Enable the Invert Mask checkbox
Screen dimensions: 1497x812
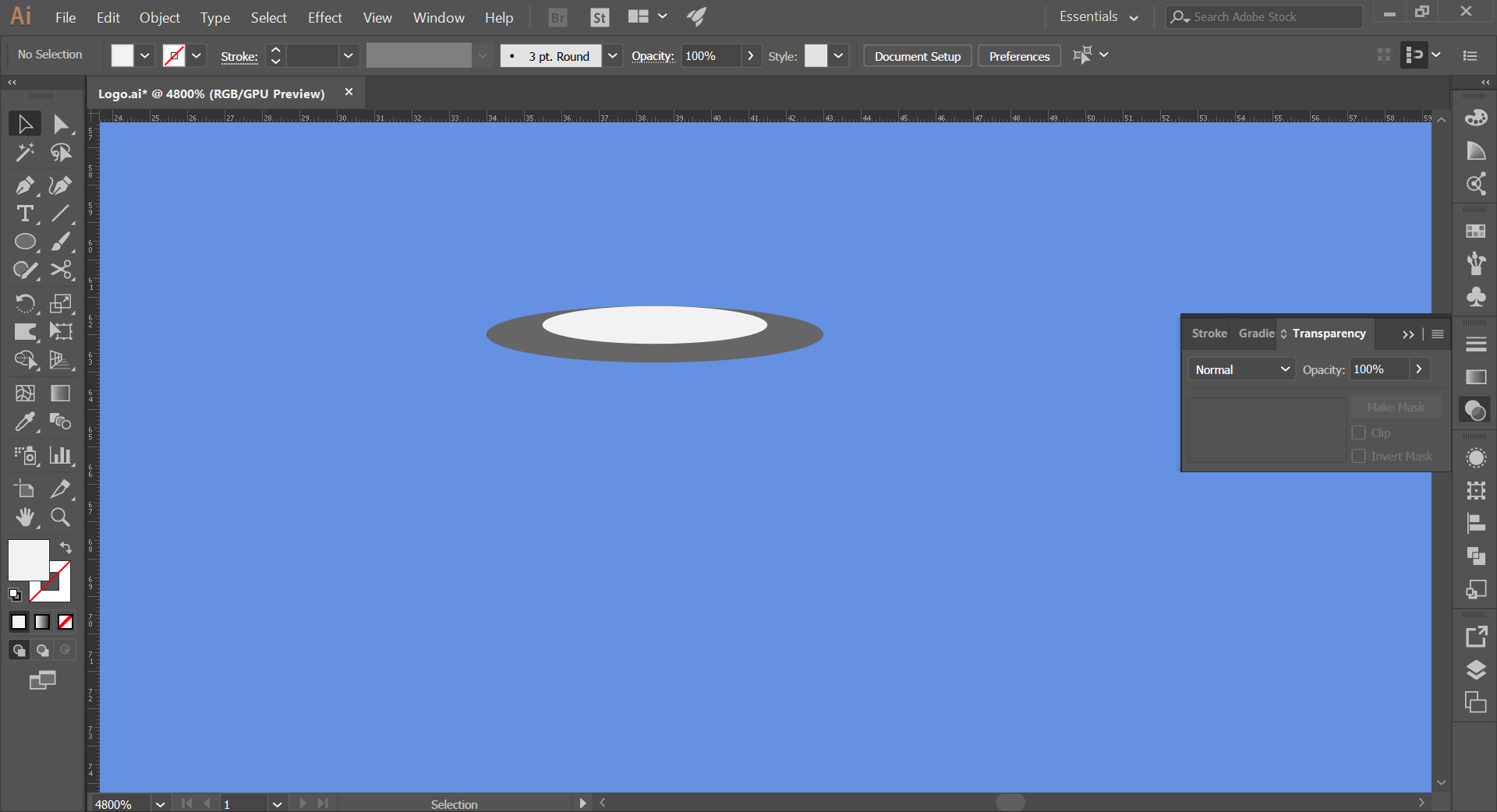1359,457
